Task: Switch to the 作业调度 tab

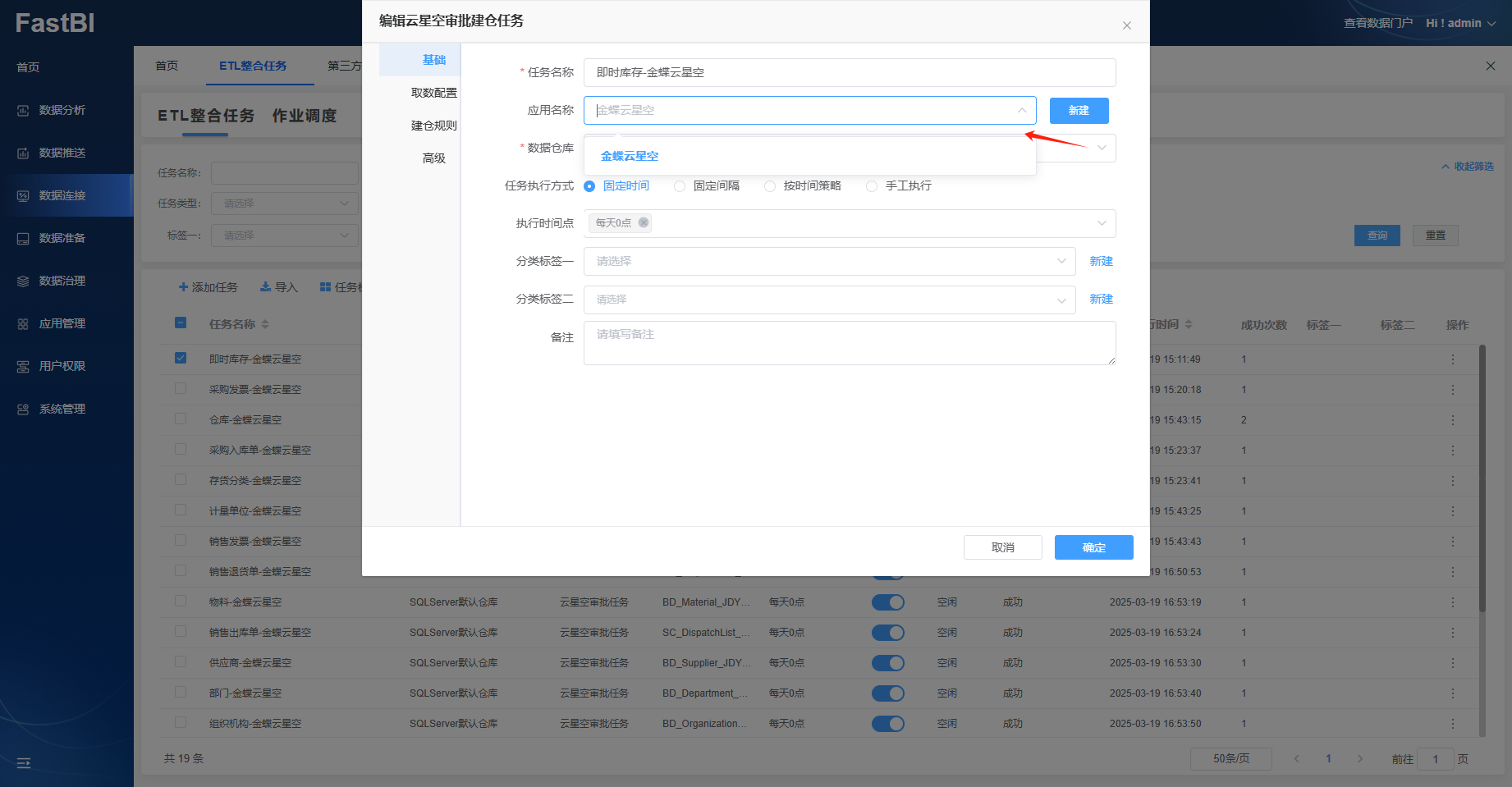Action: [x=305, y=116]
